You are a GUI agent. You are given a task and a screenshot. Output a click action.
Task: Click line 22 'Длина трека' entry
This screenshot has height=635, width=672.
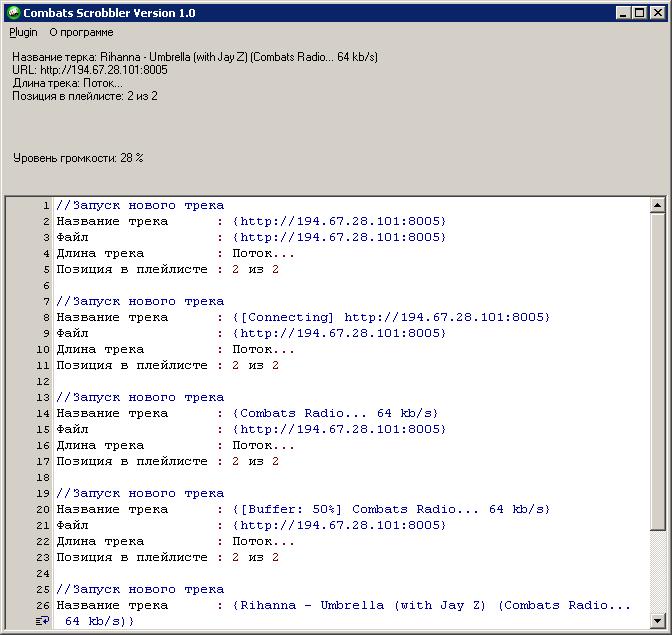coord(175,542)
